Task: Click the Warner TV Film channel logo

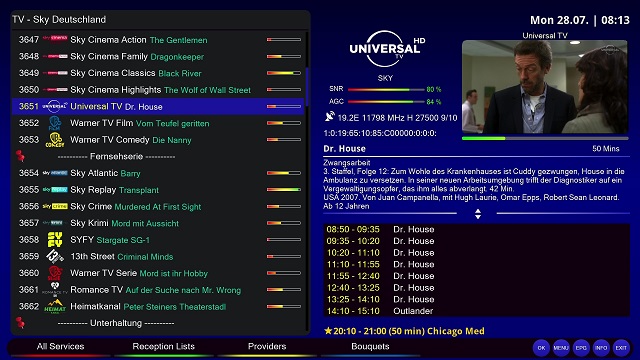Action: tap(55, 123)
